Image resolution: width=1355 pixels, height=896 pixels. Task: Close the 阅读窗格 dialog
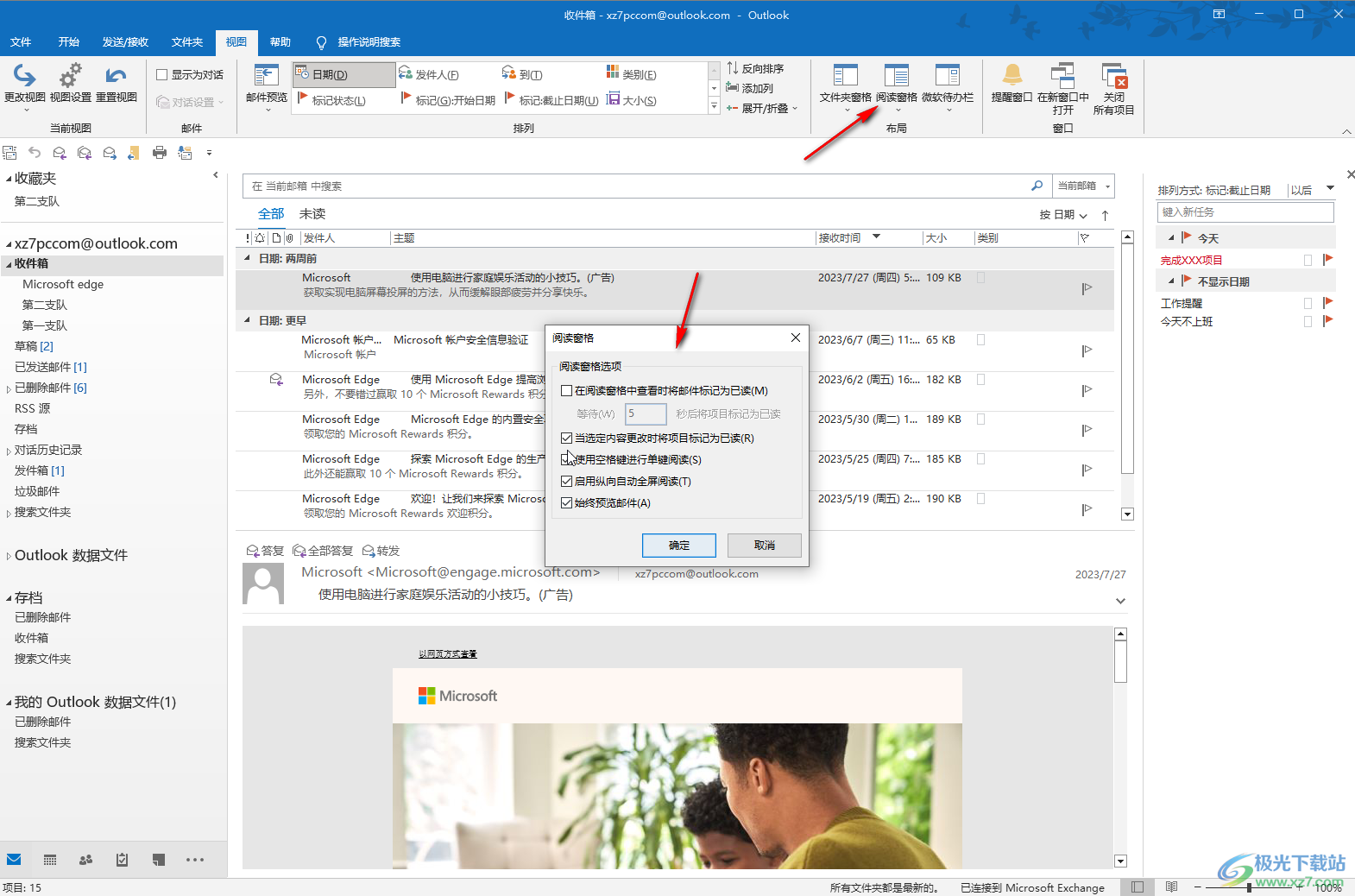coord(796,338)
